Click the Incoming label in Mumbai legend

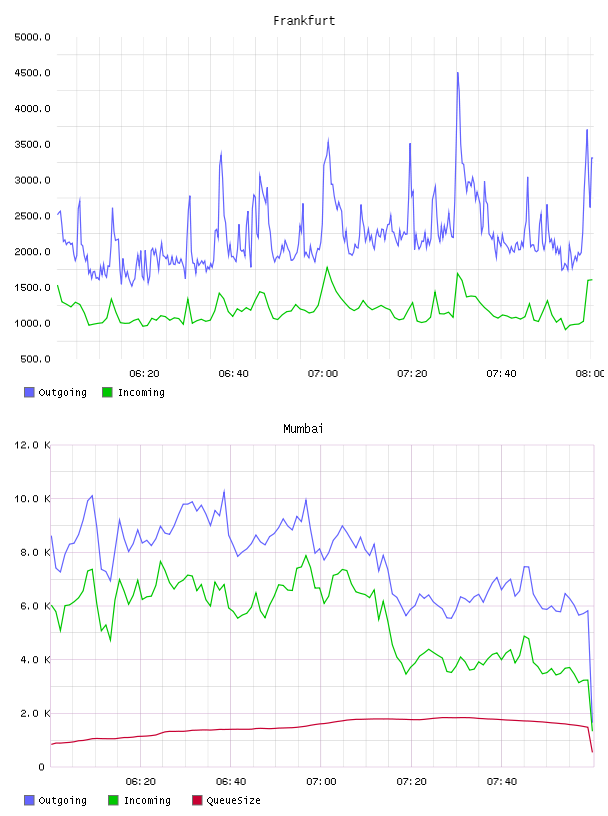147,800
